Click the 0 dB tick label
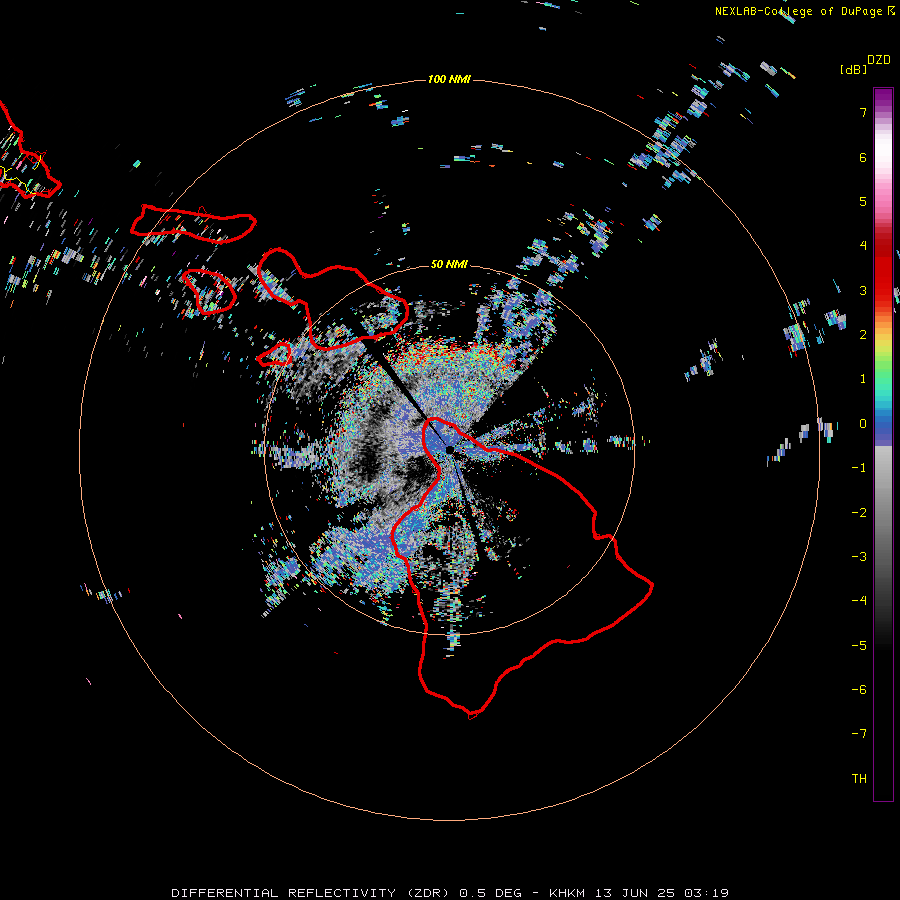 pos(863,424)
